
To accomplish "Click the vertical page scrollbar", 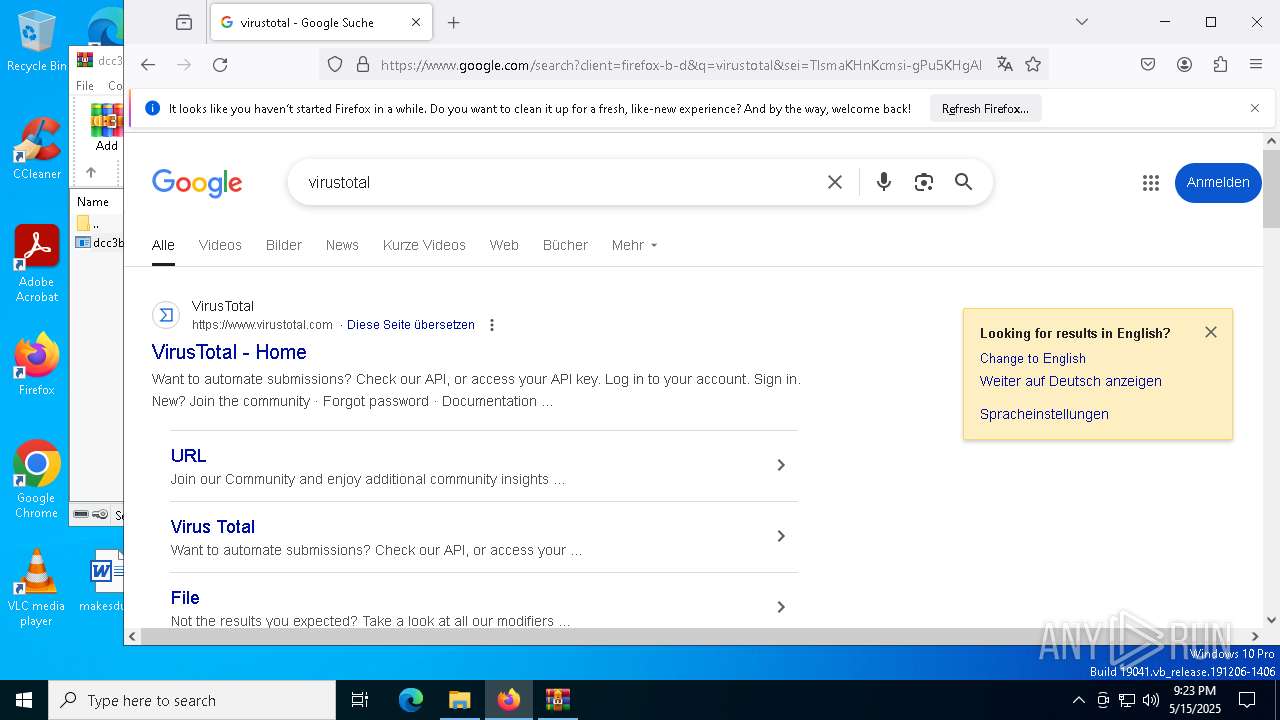I will pos(1271,189).
